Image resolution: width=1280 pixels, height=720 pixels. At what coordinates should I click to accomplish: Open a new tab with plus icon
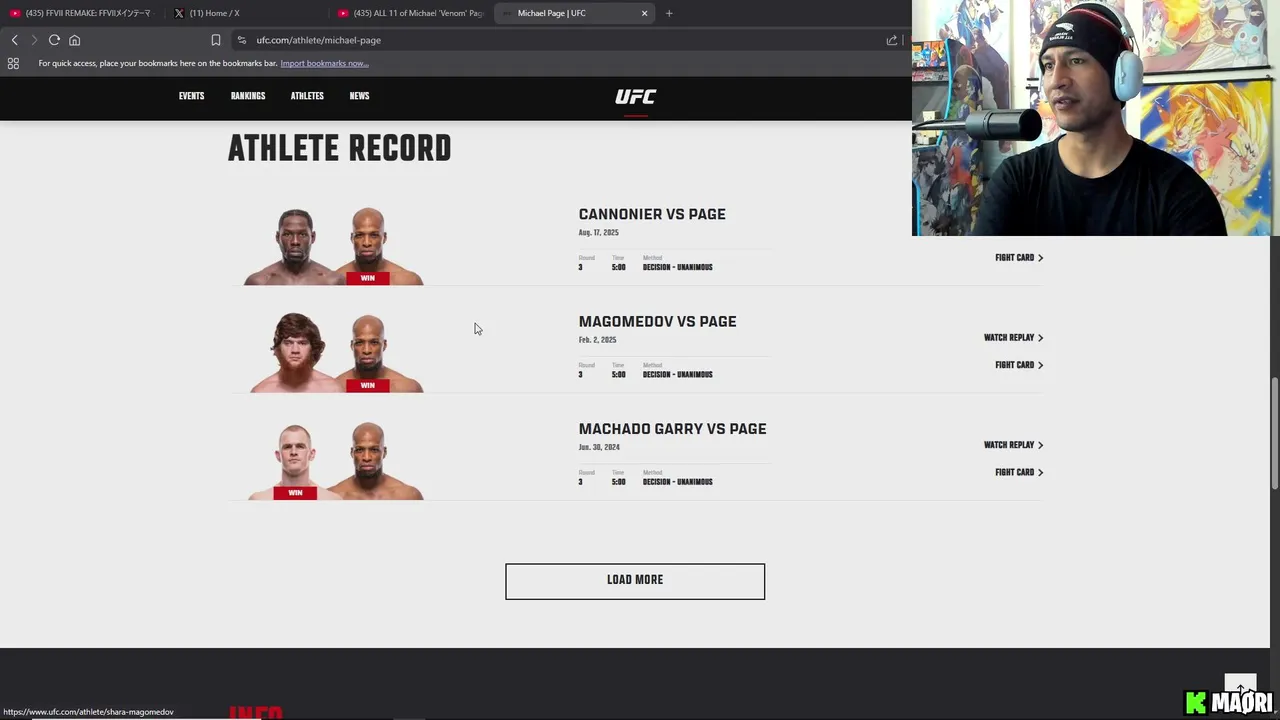[669, 13]
